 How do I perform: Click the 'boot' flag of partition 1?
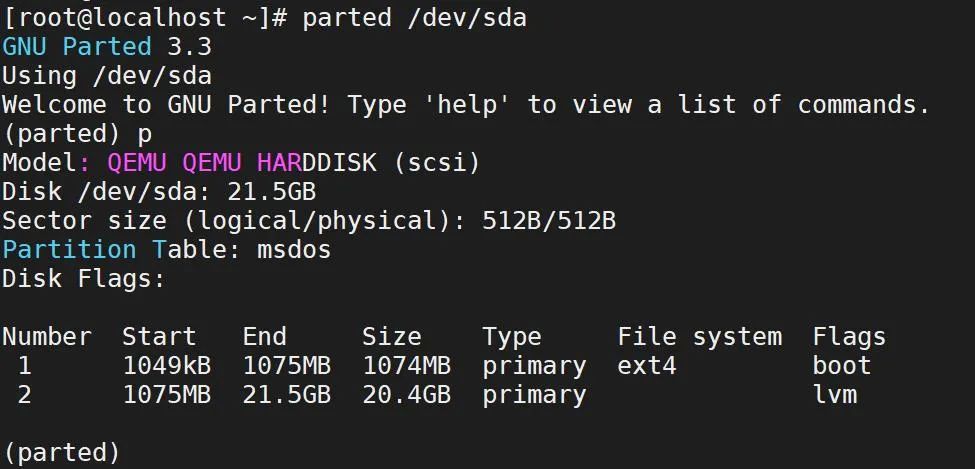tap(841, 365)
